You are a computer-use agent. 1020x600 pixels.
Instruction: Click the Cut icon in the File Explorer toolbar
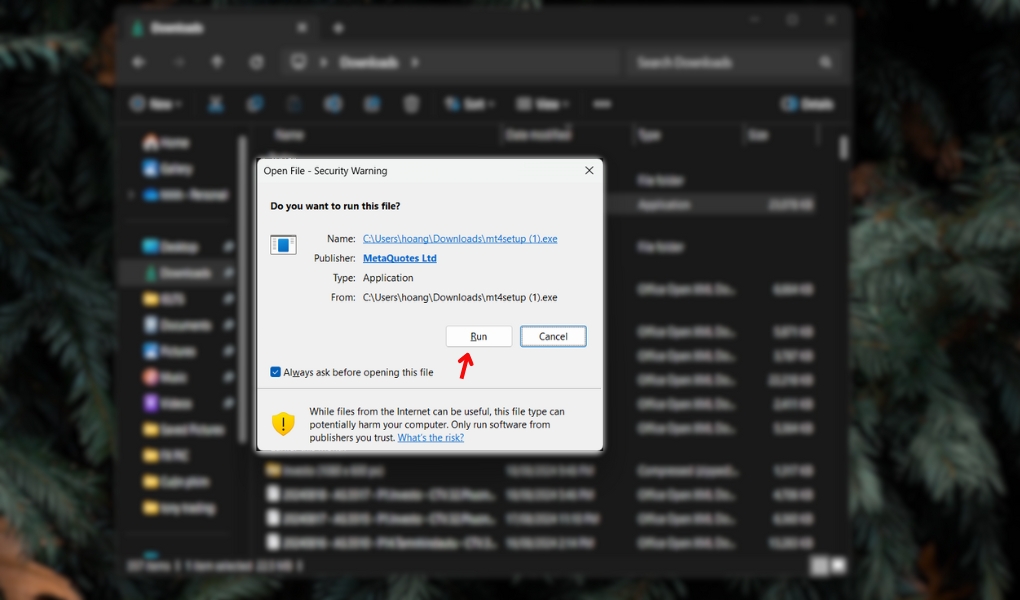tap(216, 104)
